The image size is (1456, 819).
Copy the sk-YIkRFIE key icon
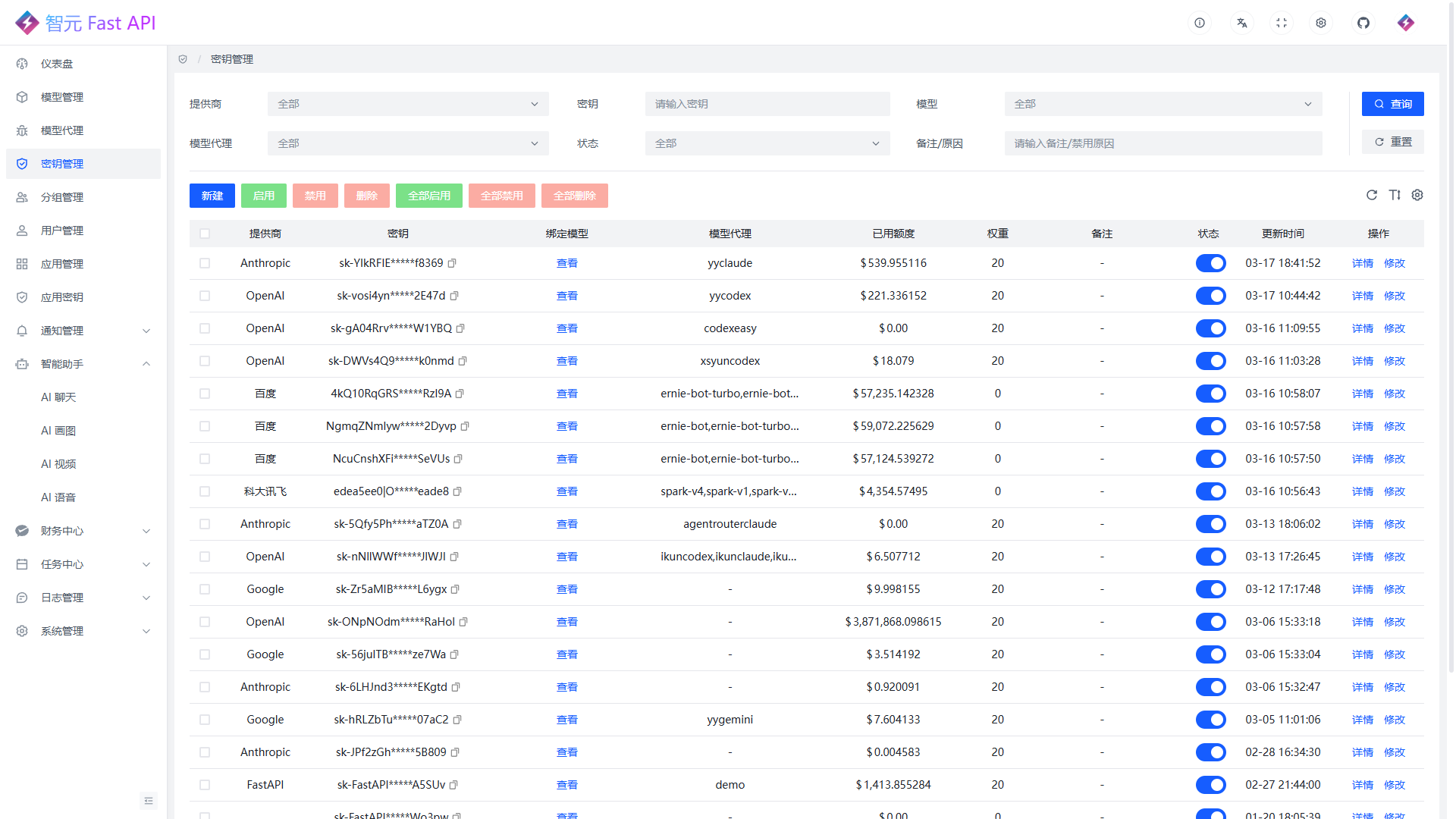pyautogui.click(x=452, y=263)
